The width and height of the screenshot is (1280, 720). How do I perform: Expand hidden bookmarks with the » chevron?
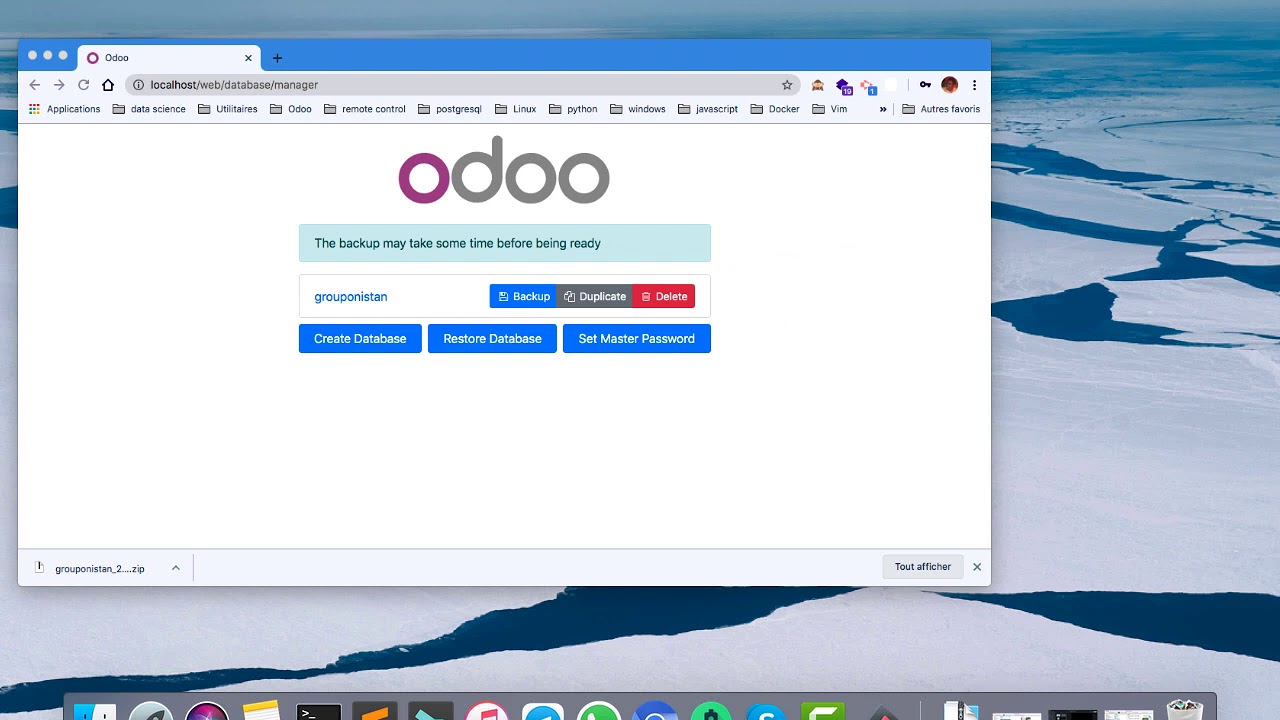tap(883, 109)
